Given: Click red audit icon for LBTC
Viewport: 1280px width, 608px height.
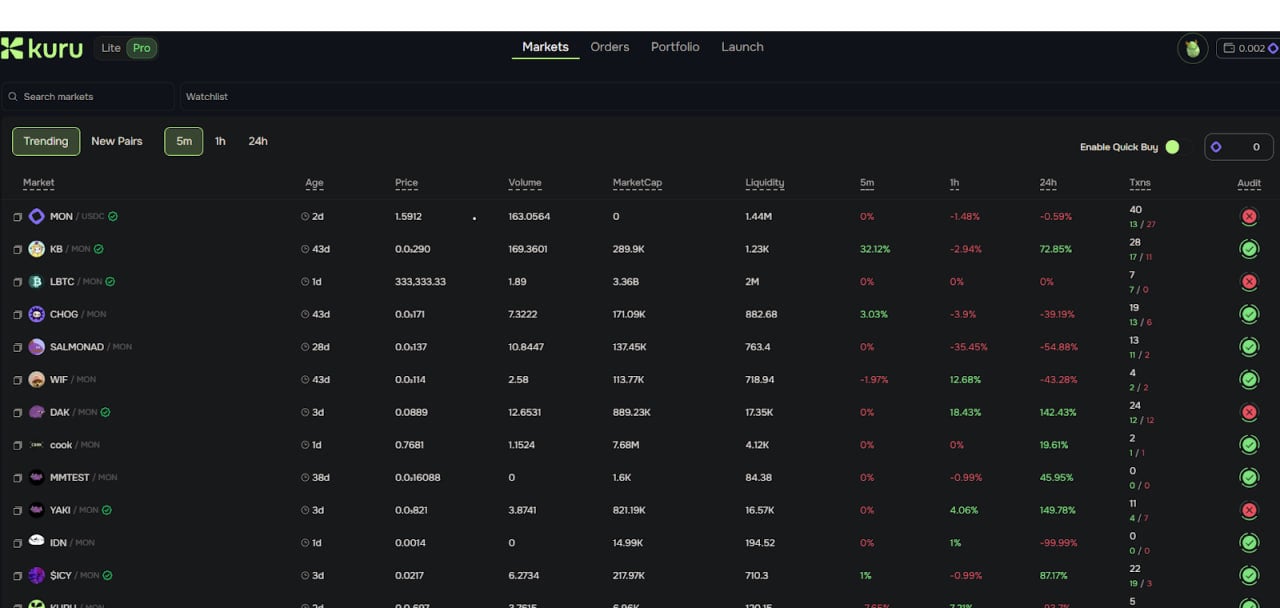Looking at the screenshot, I should (1249, 282).
